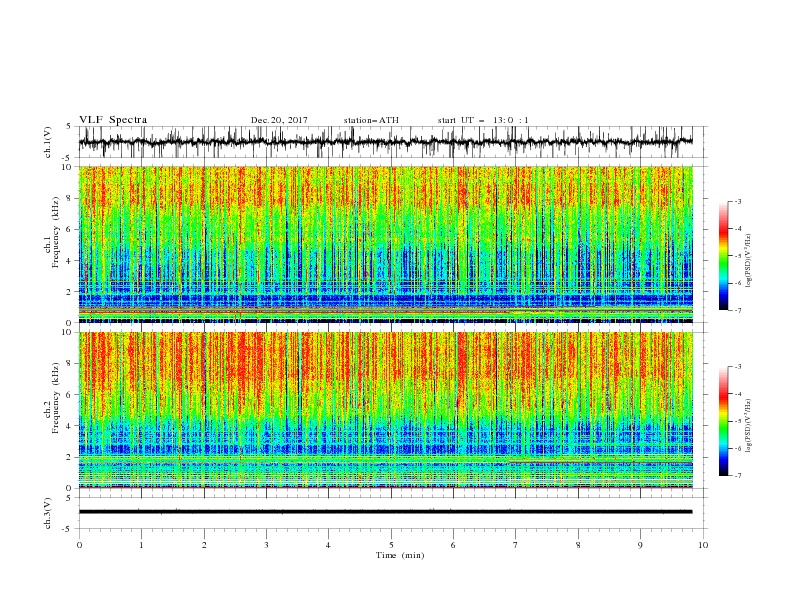Click the time axis tick label '0'

(x=79, y=545)
